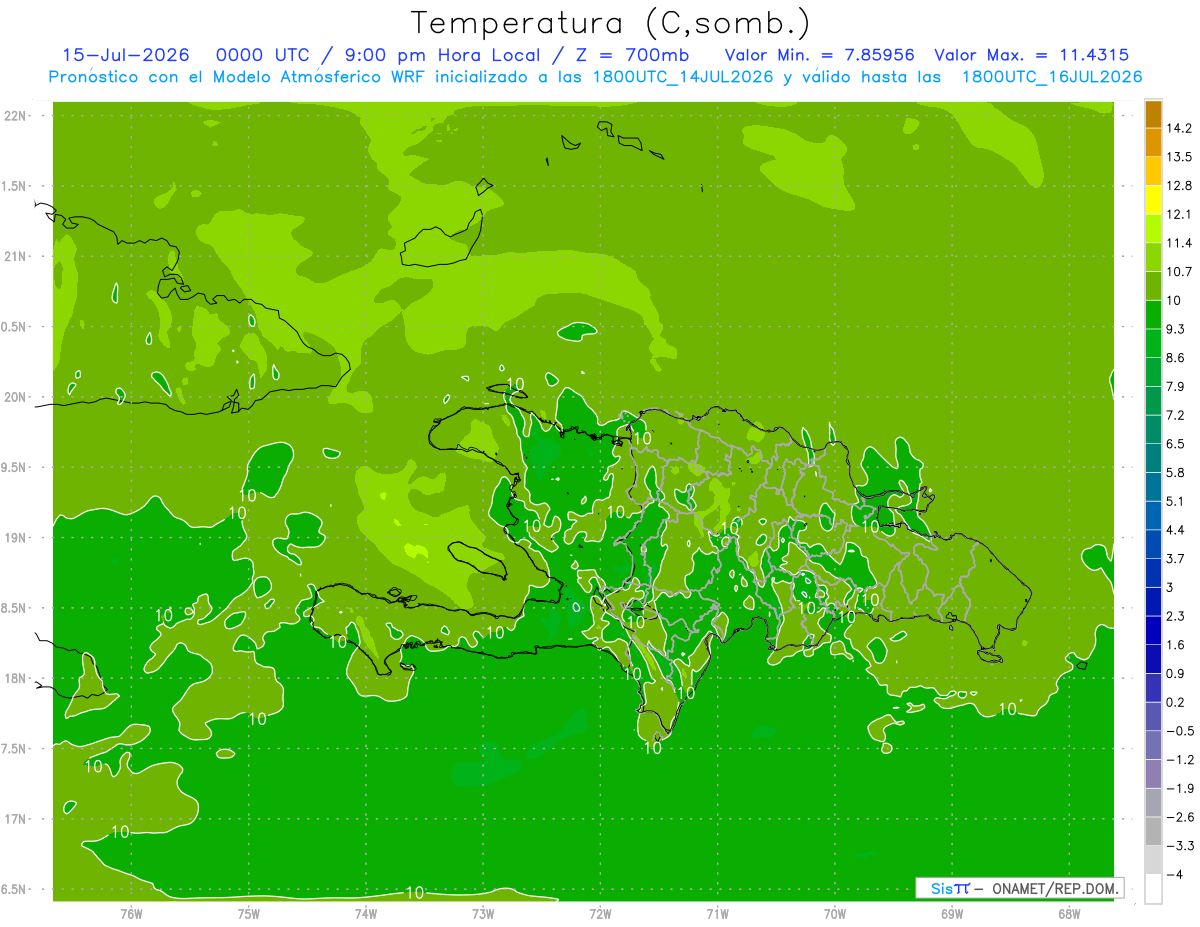
Task: Click the '68W' longitude axis label
Action: point(1069,913)
